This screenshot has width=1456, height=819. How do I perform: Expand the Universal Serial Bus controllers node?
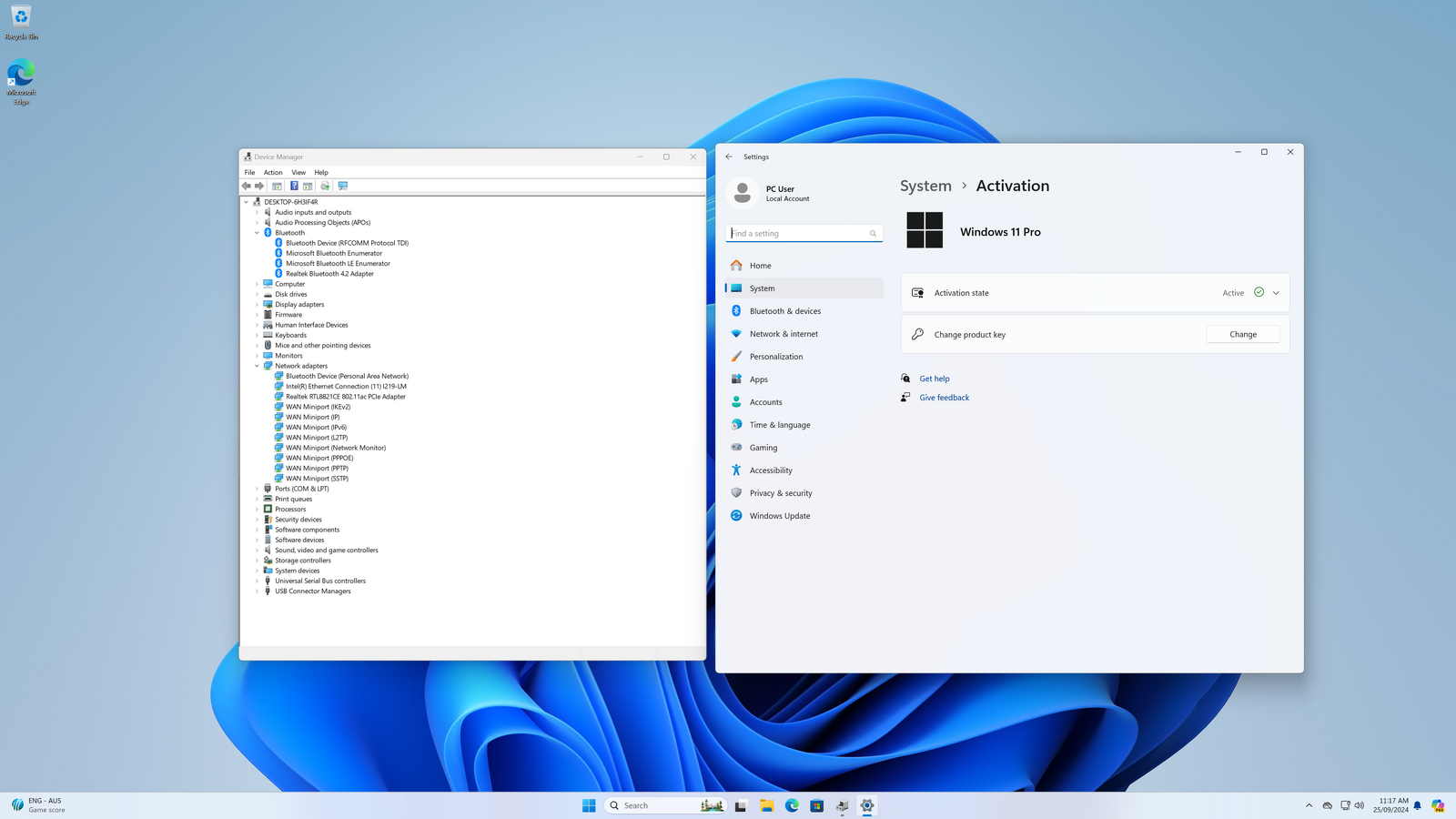[x=257, y=581]
